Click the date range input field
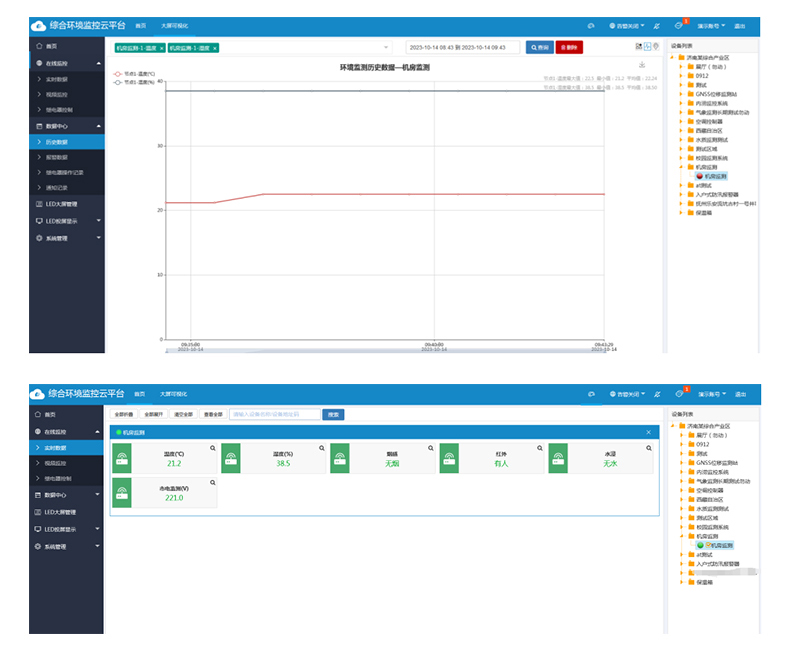Screen dimensions: 790x665 click(462, 47)
